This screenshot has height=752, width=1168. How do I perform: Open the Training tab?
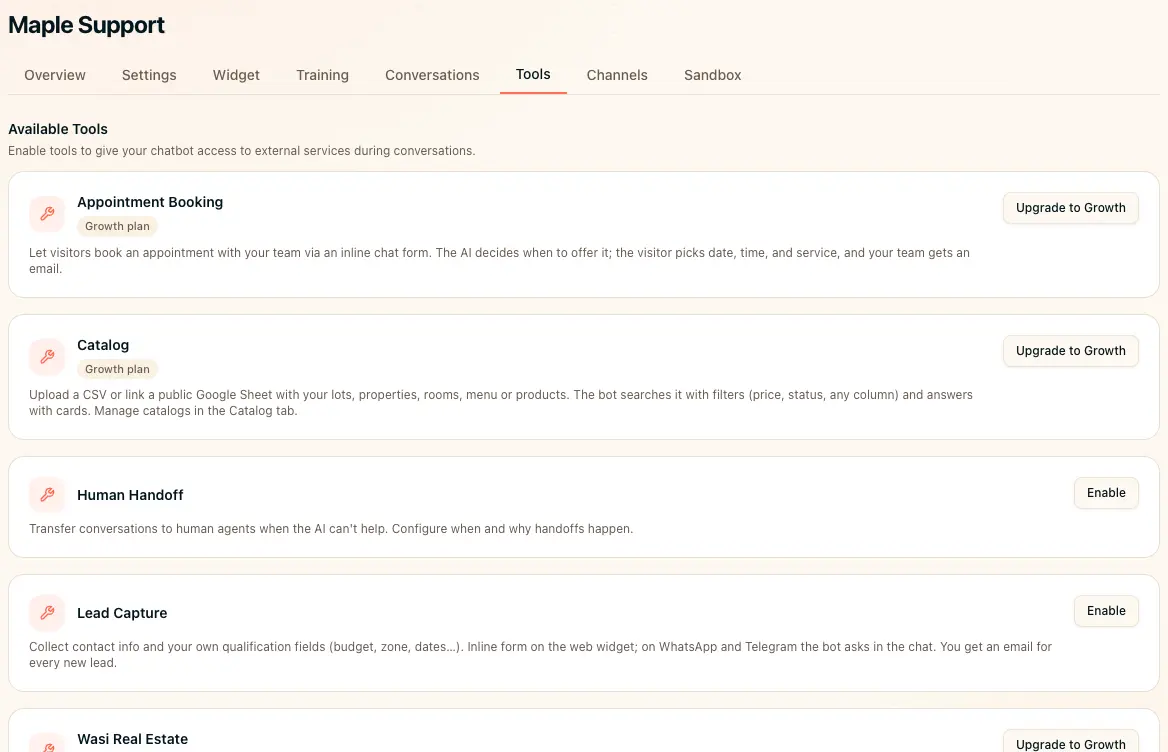point(323,75)
